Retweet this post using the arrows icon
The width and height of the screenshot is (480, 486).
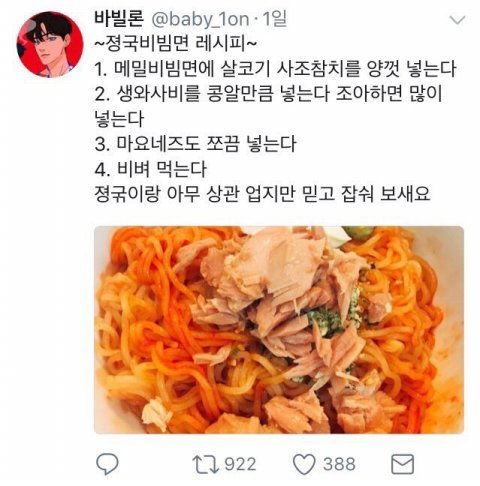[x=205, y=464]
